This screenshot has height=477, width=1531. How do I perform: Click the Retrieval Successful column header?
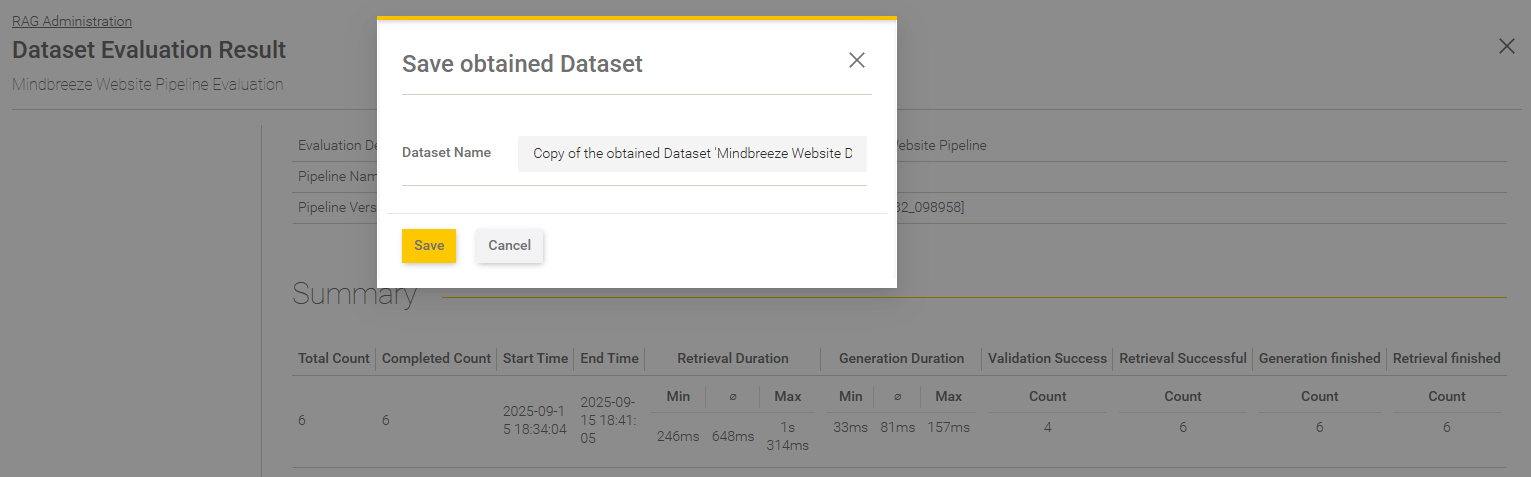coord(1182,358)
